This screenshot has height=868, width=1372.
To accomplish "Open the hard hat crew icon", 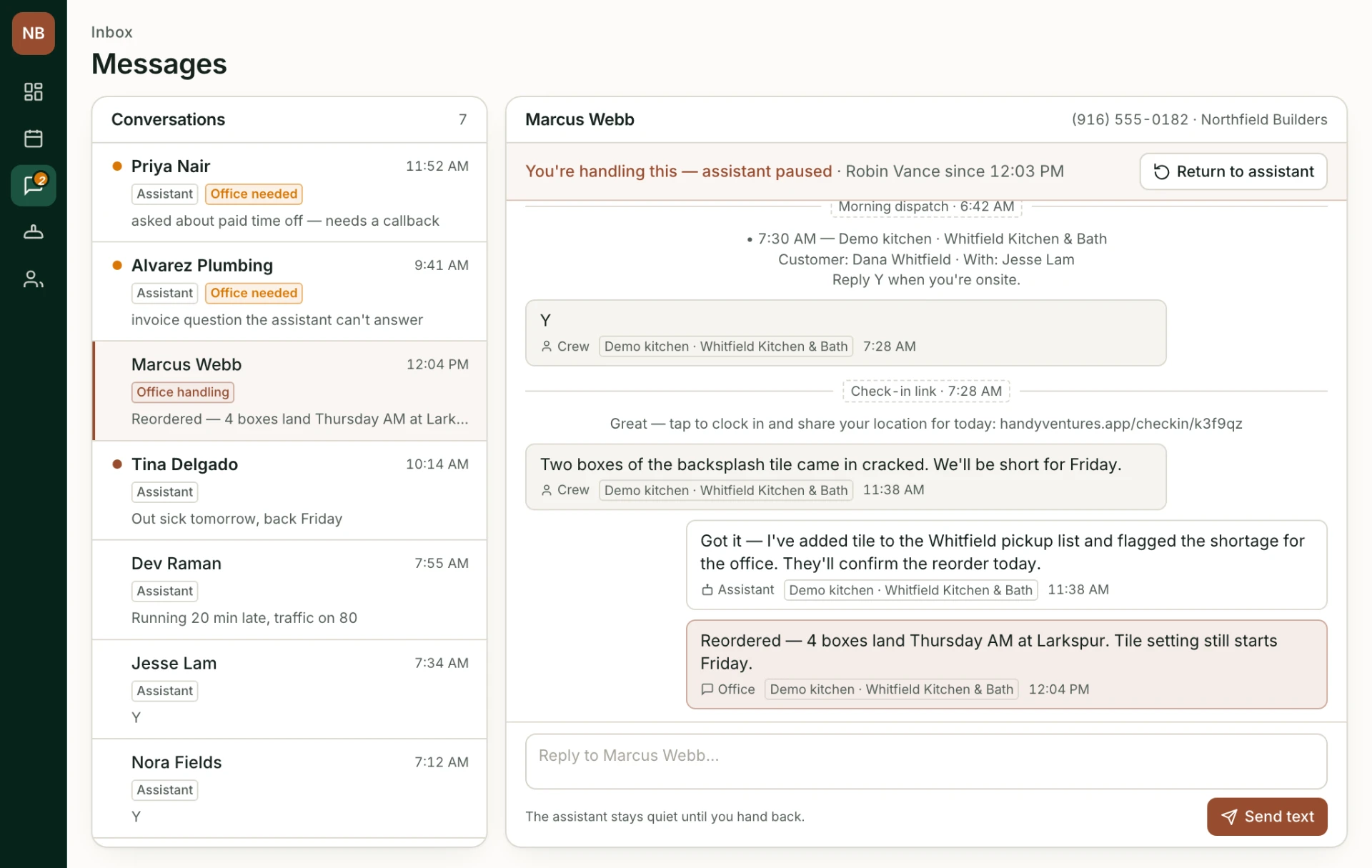I will 33,232.
